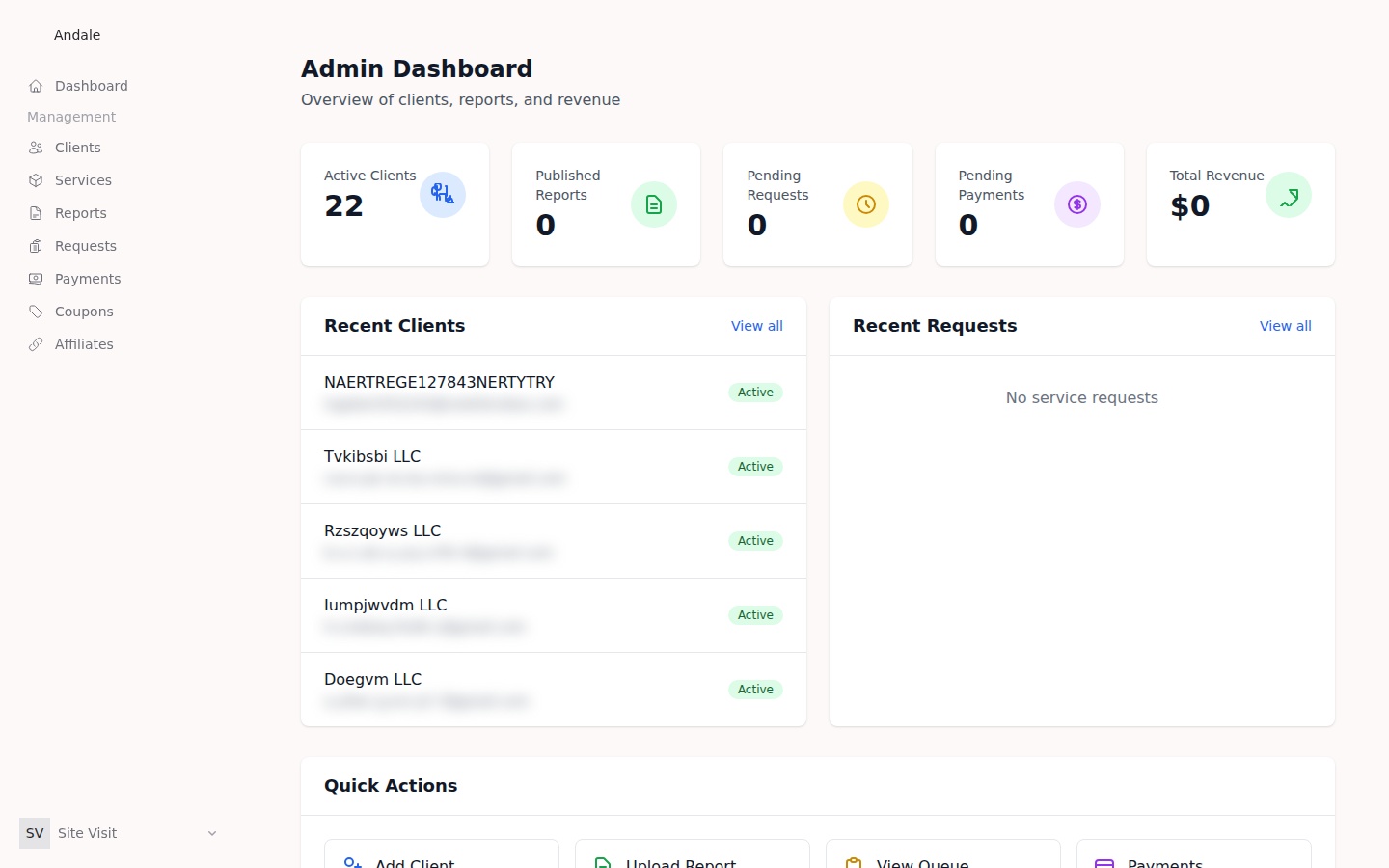Click the Total Revenue value $0
The width and height of the screenshot is (1389, 868).
point(1189,205)
